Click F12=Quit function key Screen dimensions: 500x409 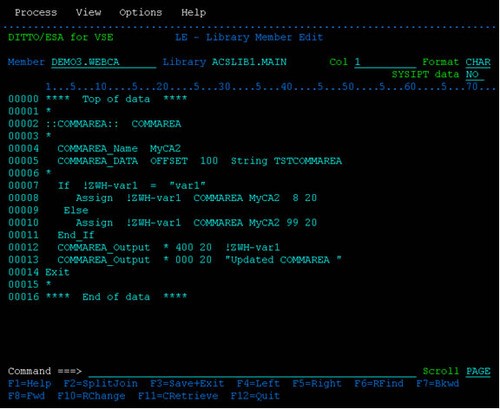coord(255,396)
